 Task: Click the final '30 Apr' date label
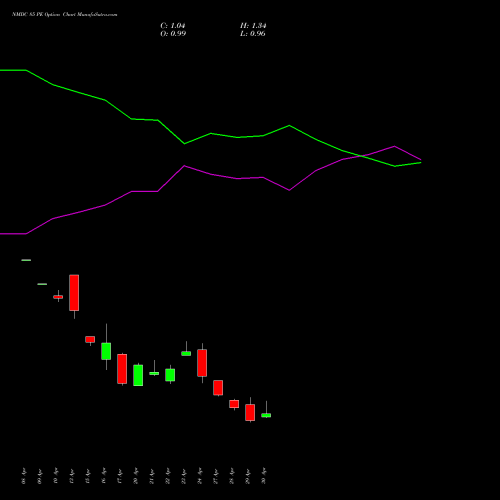[264, 476]
